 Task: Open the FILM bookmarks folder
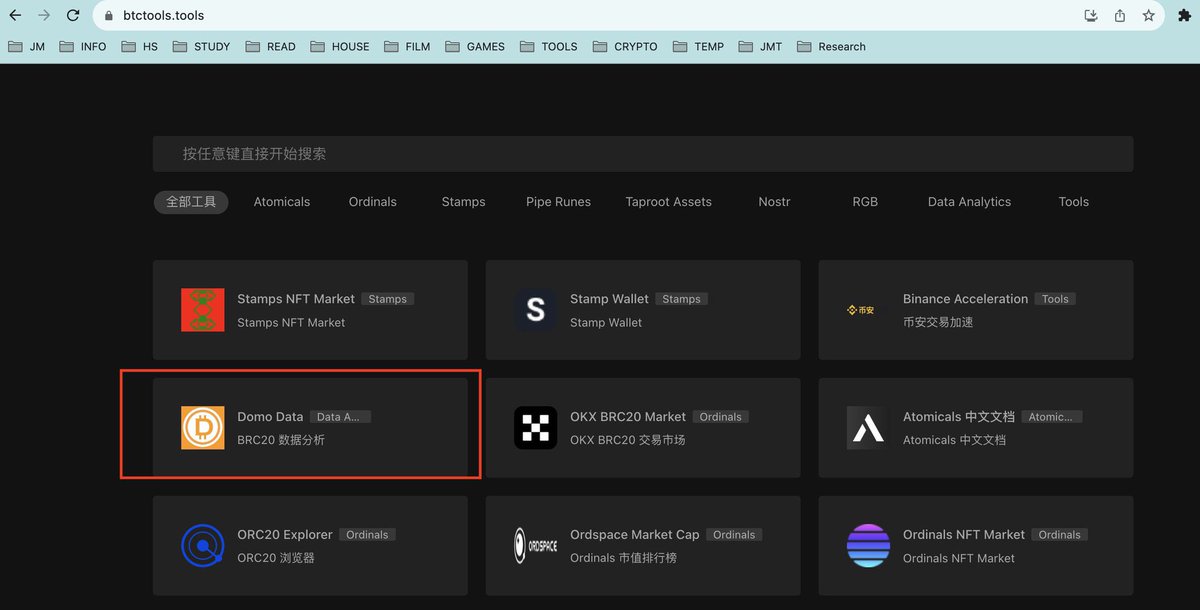[x=407, y=46]
